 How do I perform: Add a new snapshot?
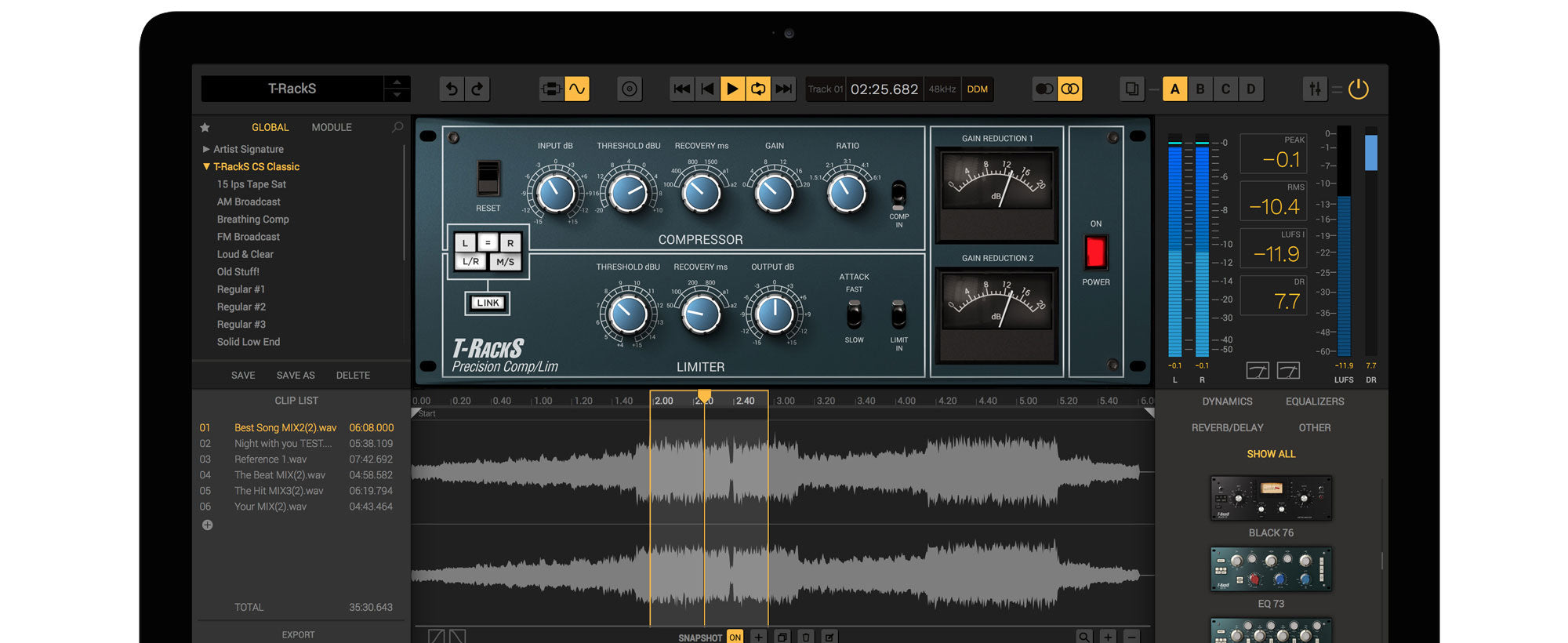click(x=758, y=637)
